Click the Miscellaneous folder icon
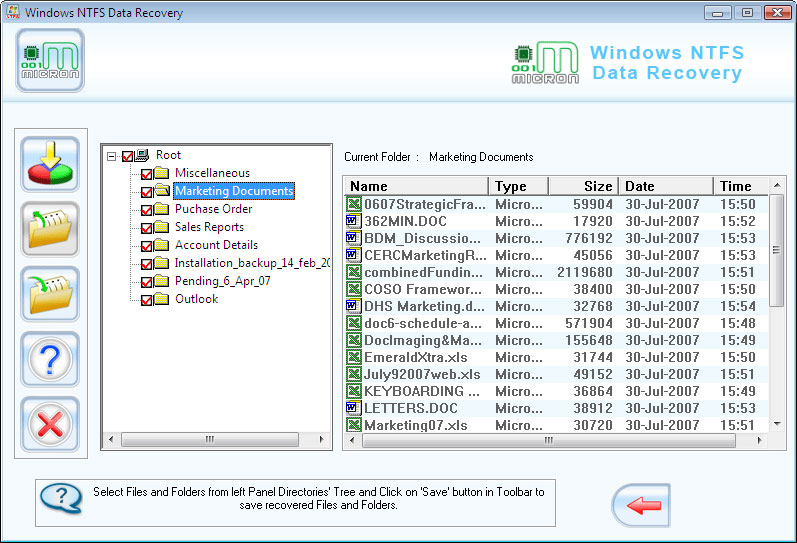Screen dimensions: 797x543 coord(162,173)
